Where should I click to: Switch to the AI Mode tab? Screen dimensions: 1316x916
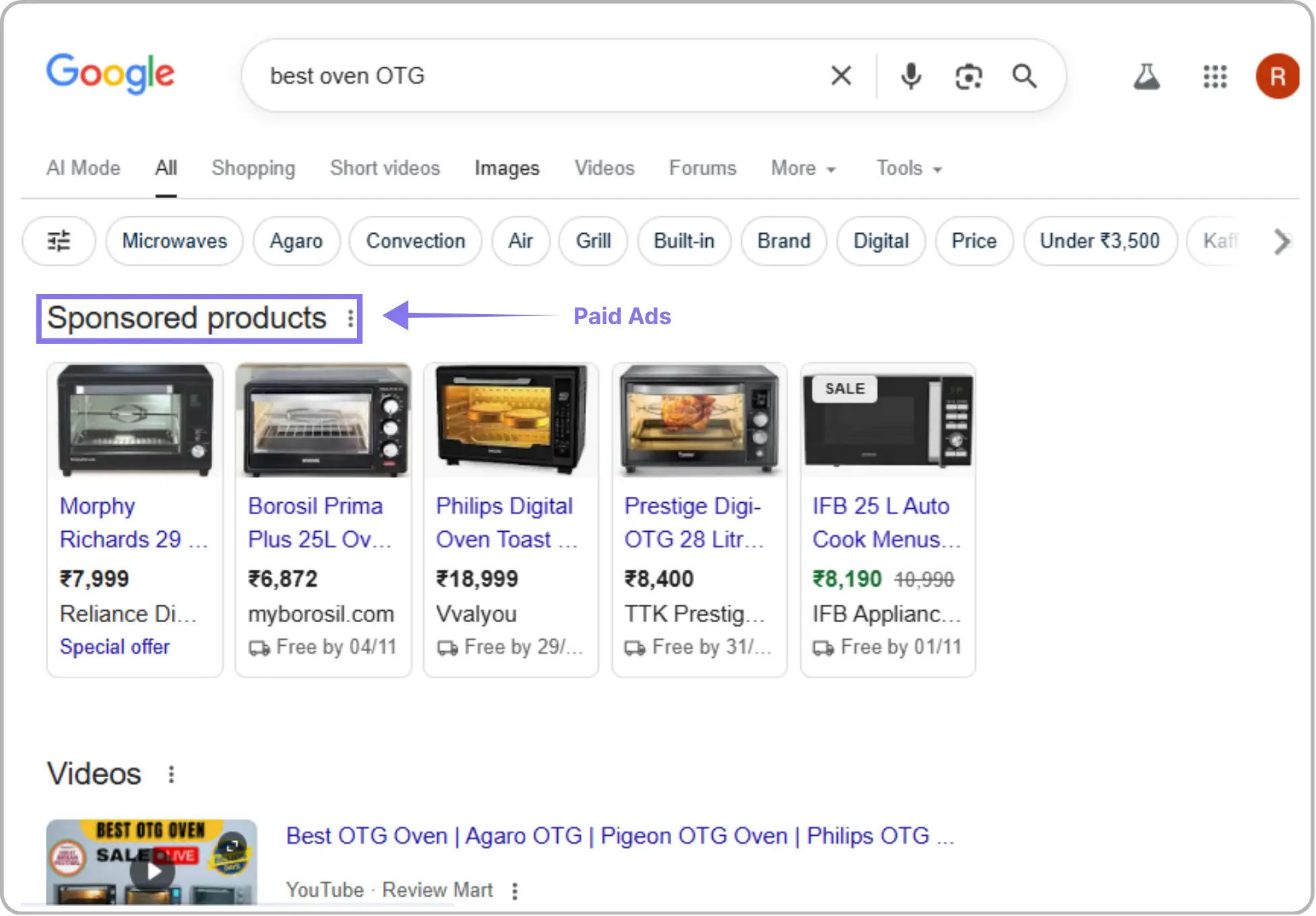(x=84, y=168)
